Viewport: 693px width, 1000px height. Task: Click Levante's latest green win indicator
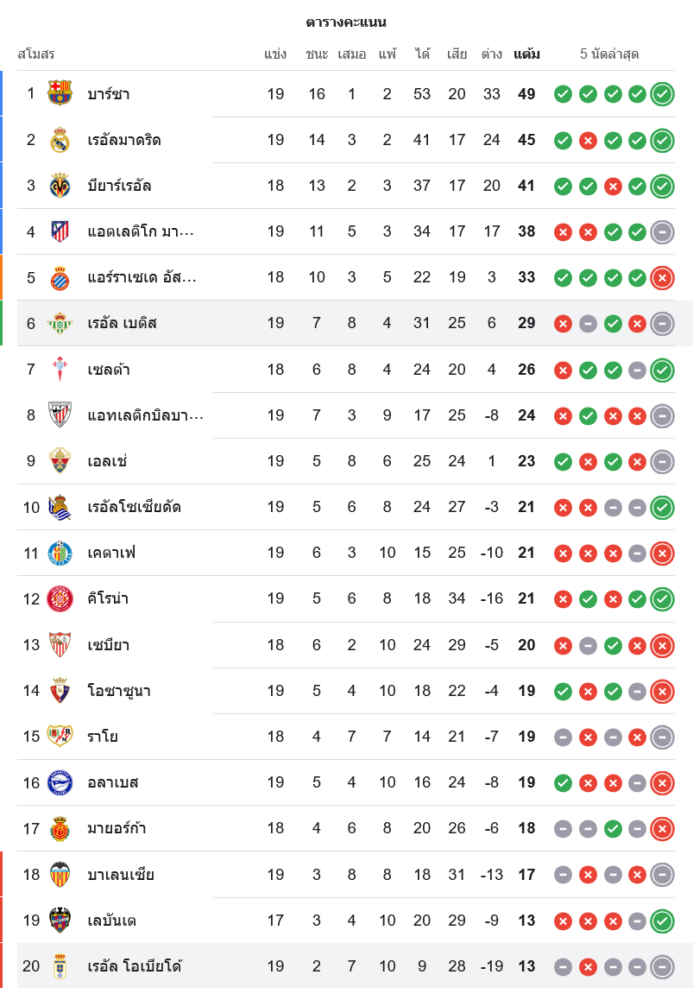click(661, 920)
